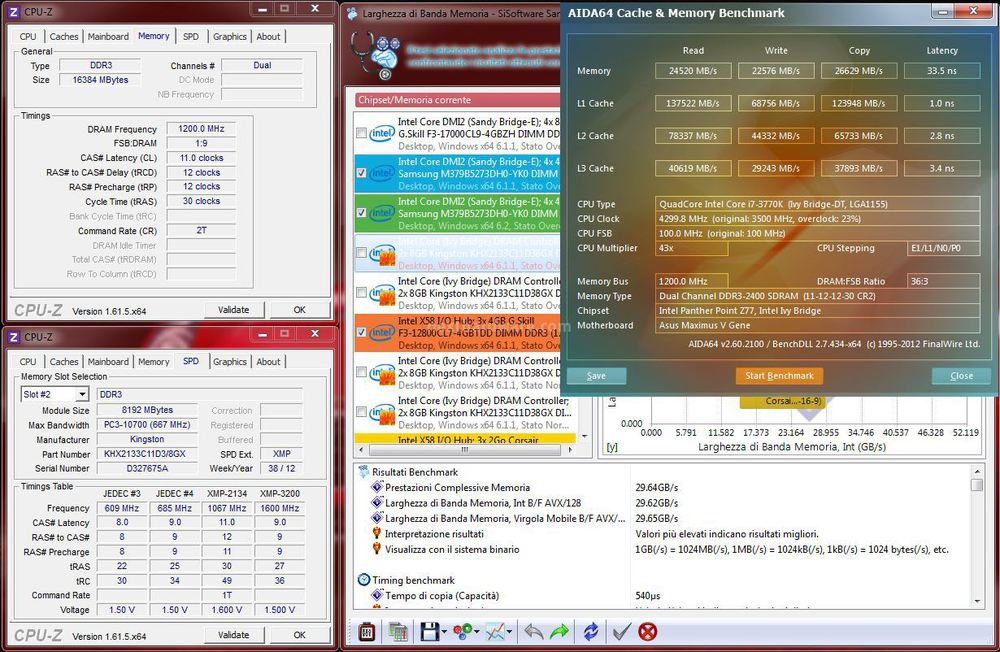This screenshot has width=1000, height=652.
Task: Click the clock icon beside Timing benchmark
Action: (x=364, y=580)
